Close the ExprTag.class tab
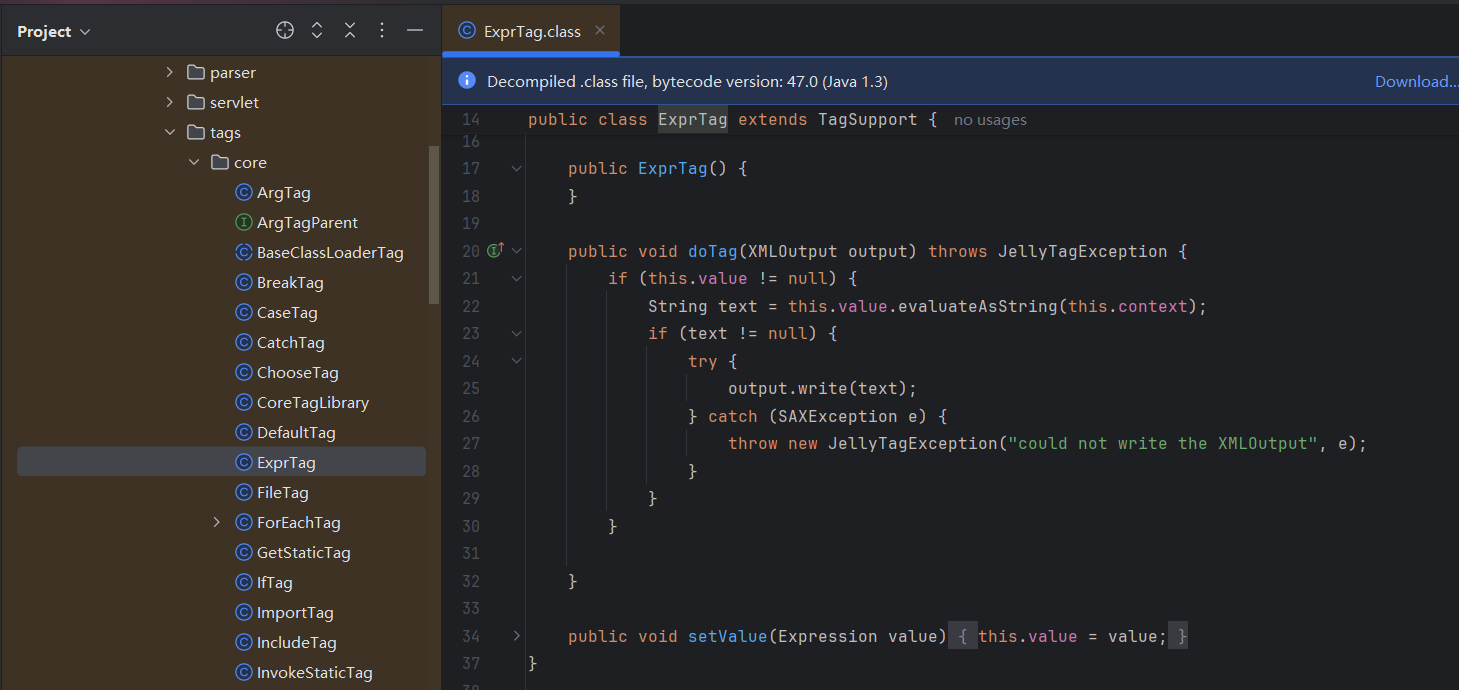This screenshot has width=1459, height=690. (600, 31)
